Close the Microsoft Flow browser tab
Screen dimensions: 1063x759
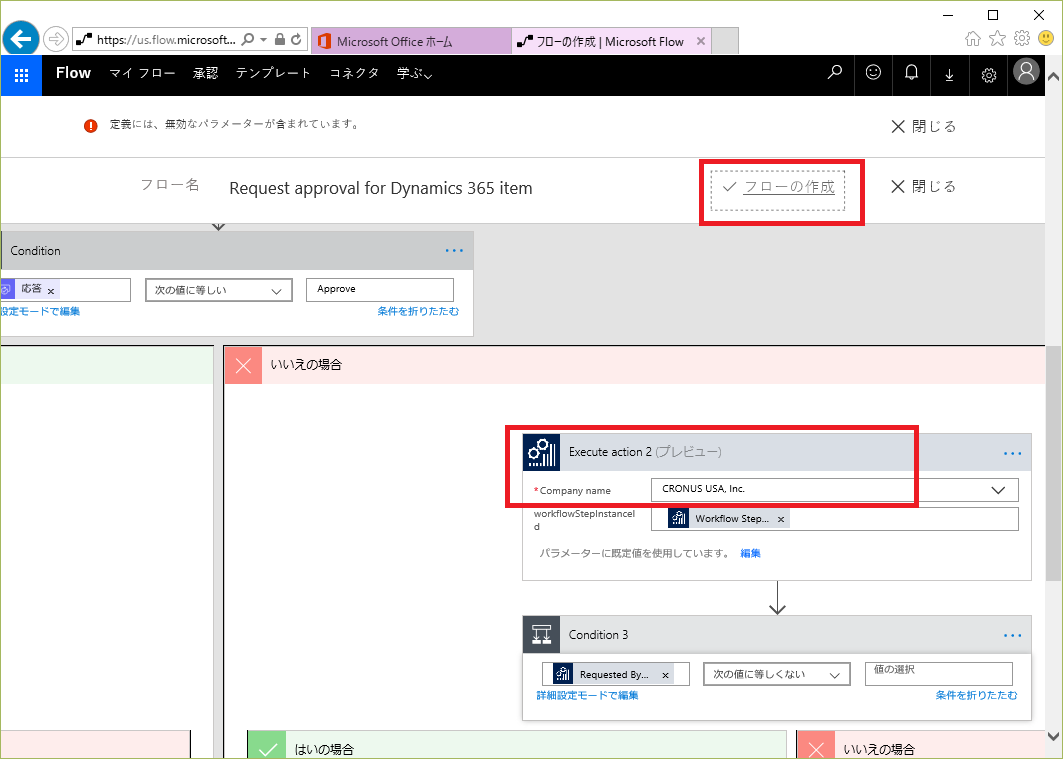coord(701,41)
